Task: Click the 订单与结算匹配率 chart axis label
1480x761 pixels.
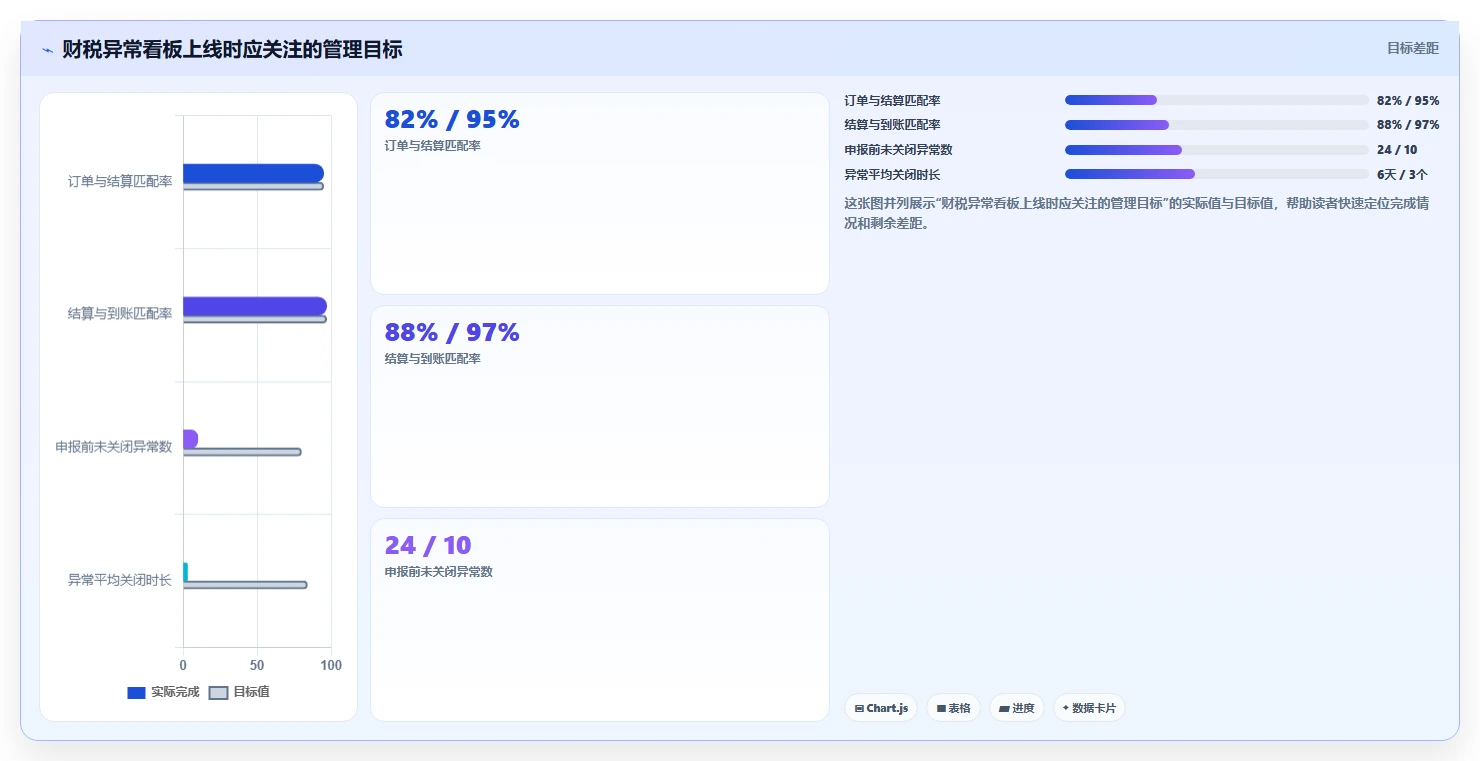Action: 120,181
